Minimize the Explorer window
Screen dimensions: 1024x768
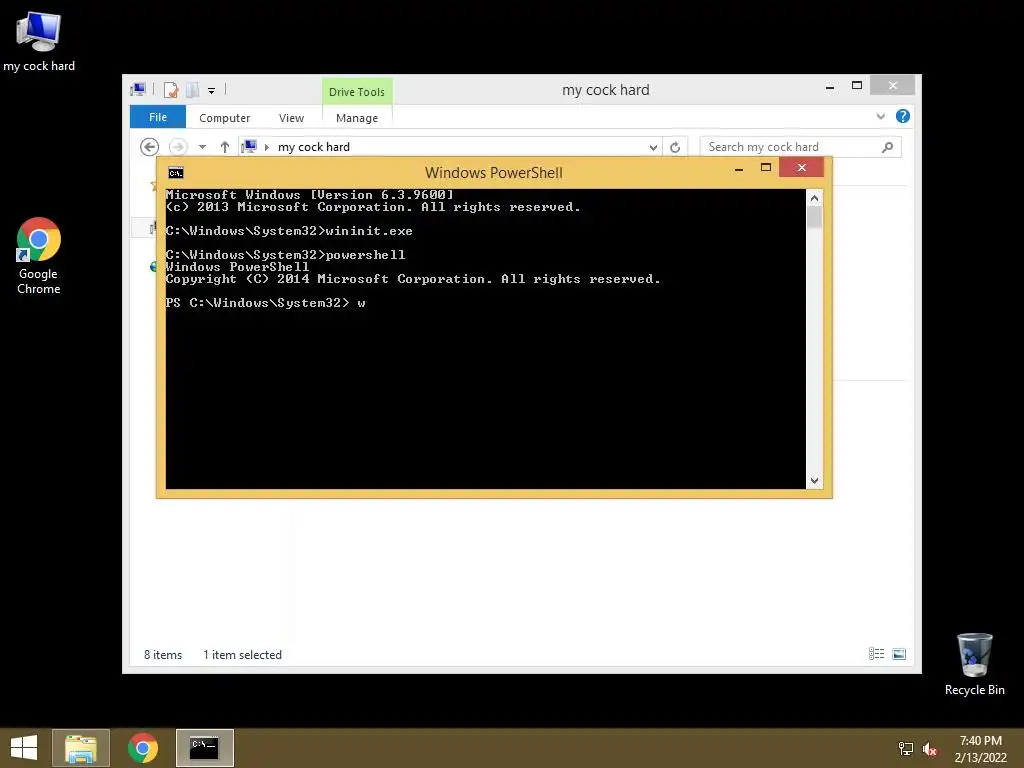[x=830, y=86]
